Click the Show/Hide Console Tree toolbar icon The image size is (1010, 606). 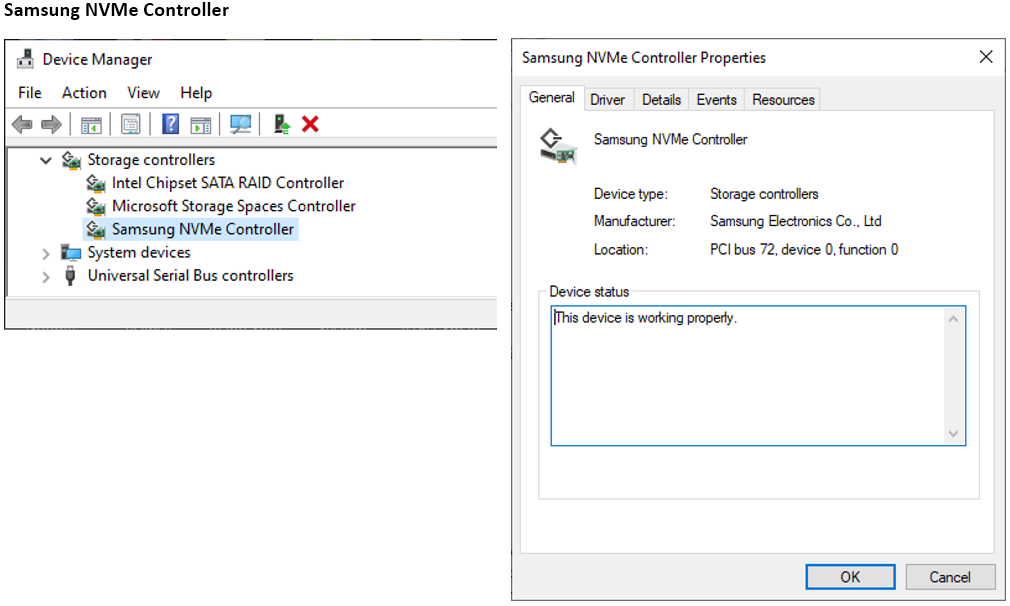[x=91, y=125]
